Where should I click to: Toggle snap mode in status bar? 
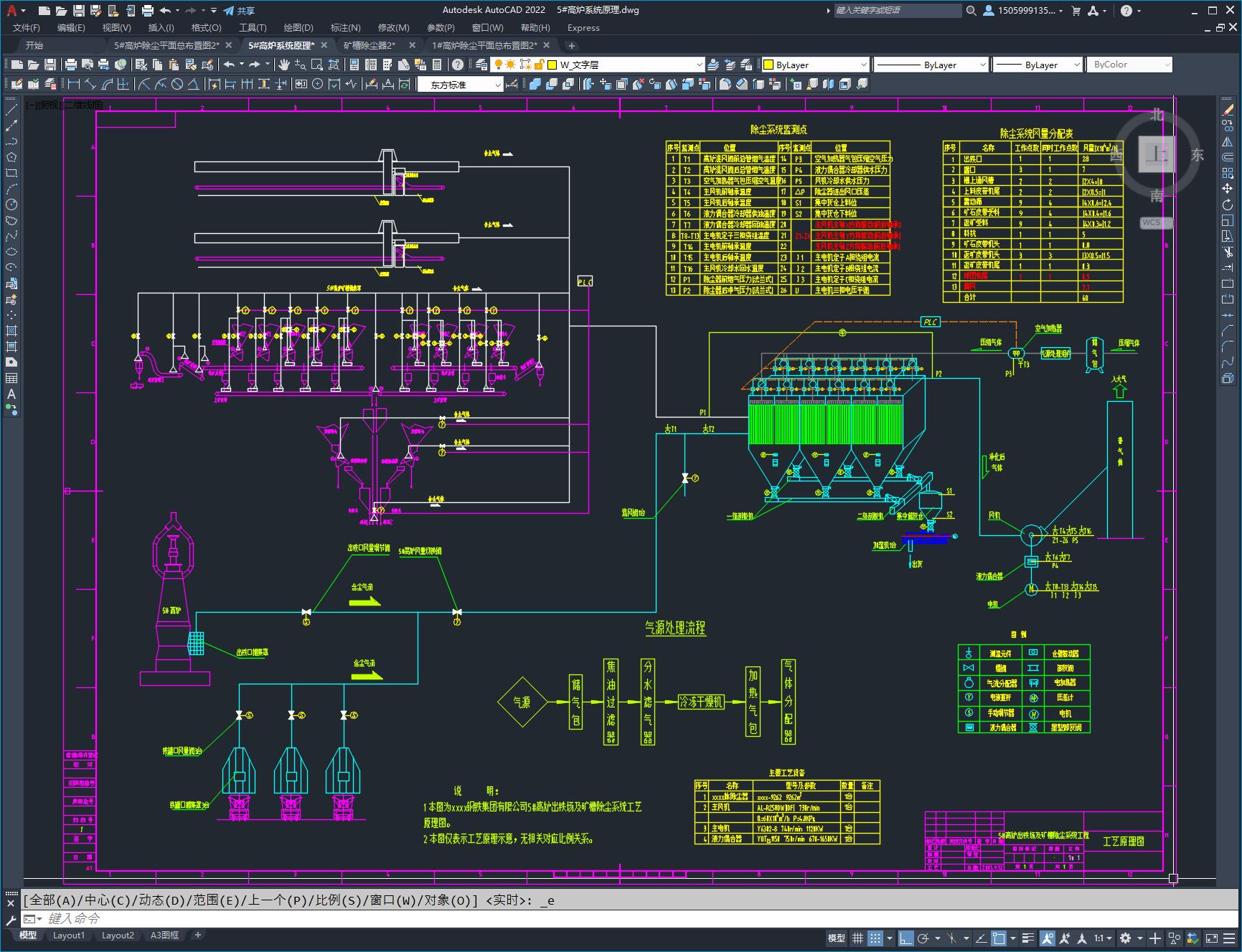pyautogui.click(x=875, y=938)
